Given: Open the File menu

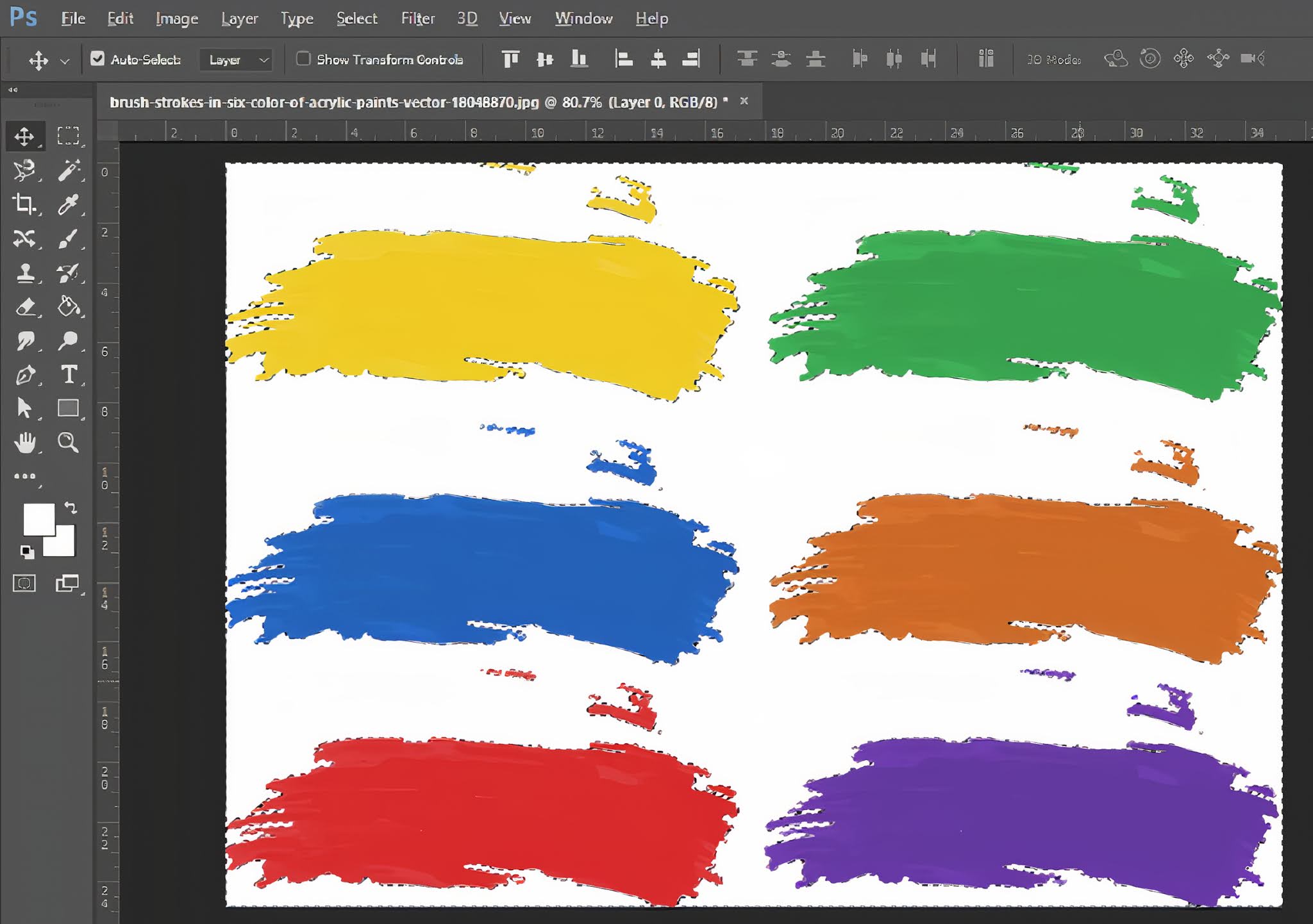Looking at the screenshot, I should tap(73, 19).
